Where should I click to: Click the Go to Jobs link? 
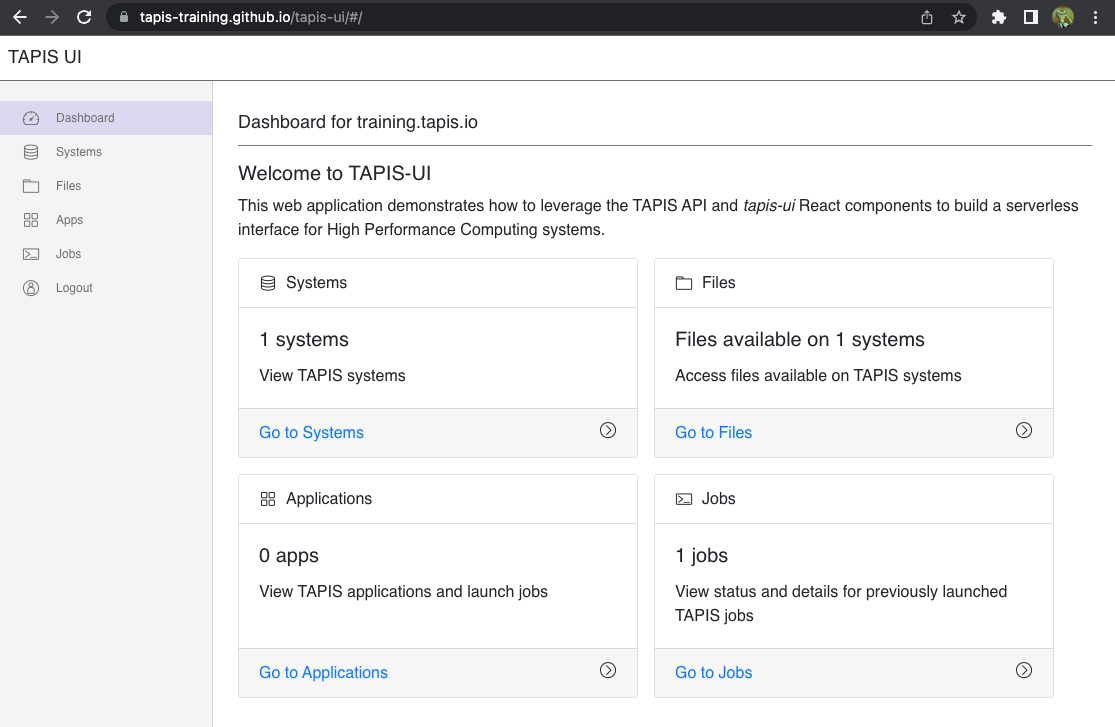pyautogui.click(x=713, y=672)
